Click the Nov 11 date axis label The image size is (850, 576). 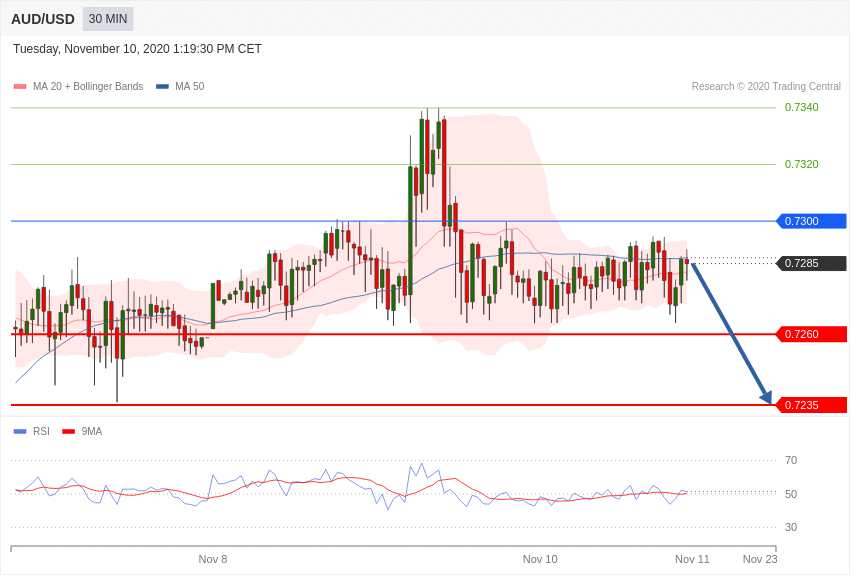692,559
